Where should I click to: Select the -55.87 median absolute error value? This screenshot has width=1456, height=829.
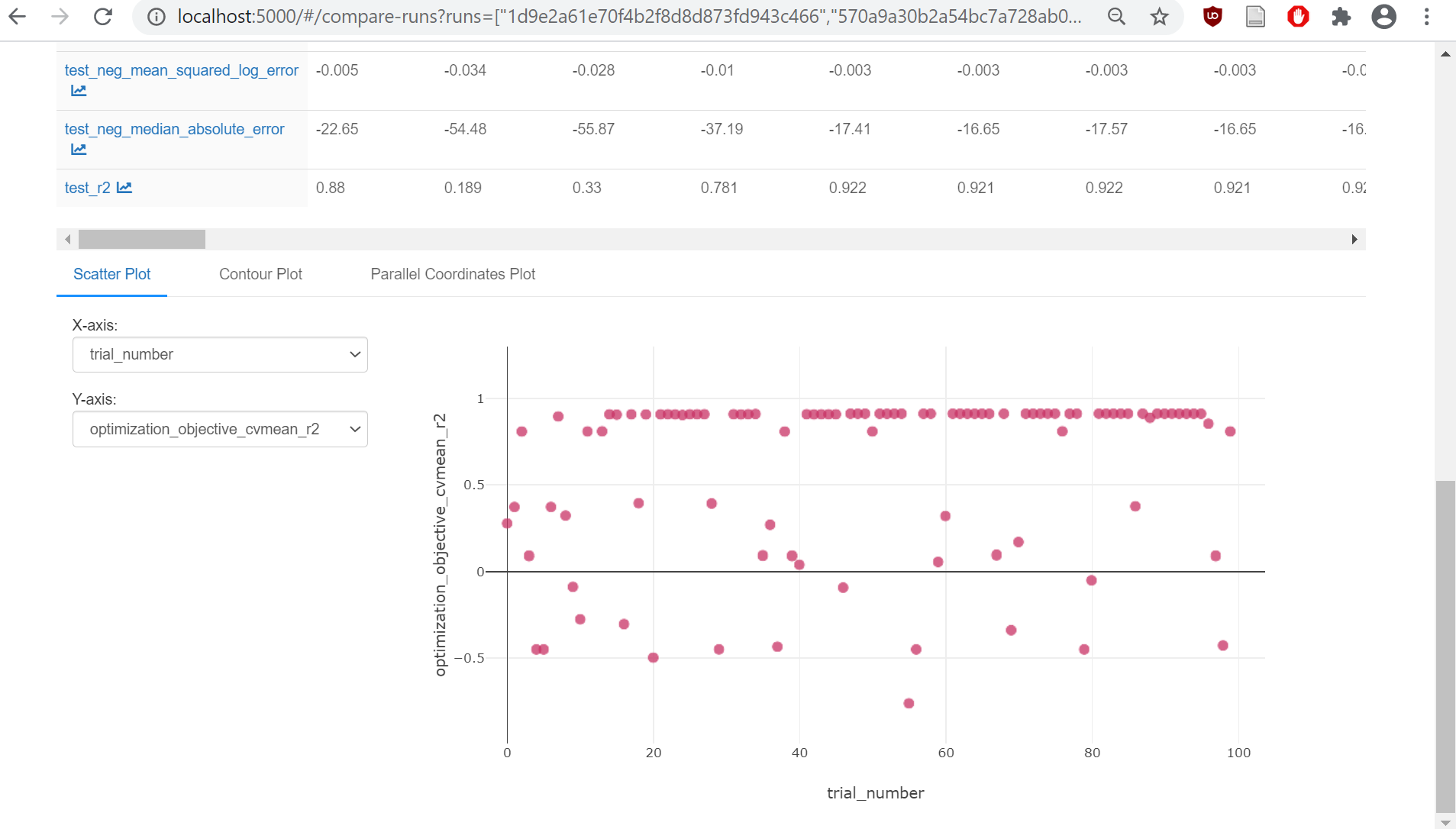[593, 129]
